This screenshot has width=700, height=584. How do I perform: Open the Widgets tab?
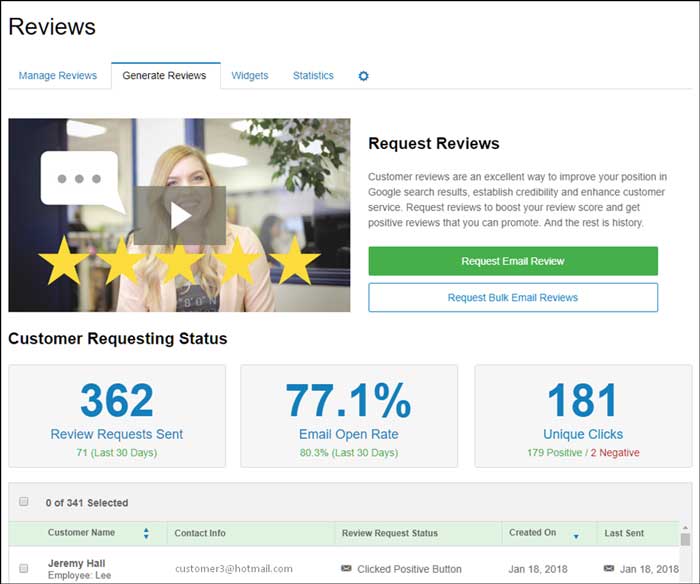coord(250,75)
